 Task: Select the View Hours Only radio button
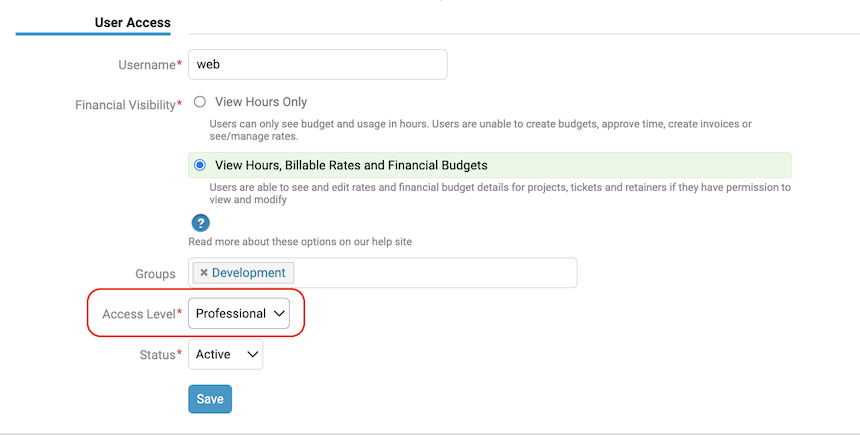200,101
